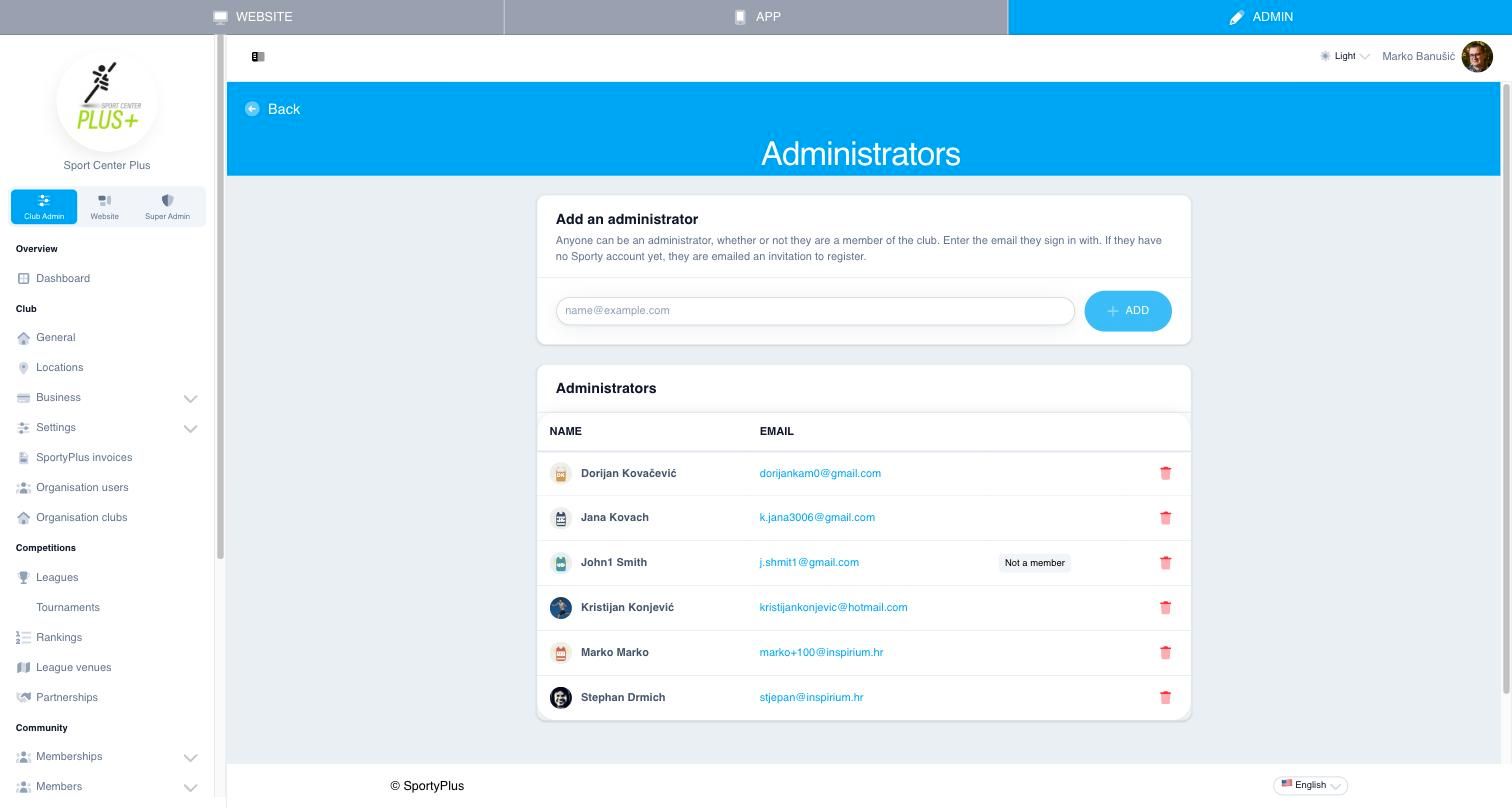Switch to the APP top tab
1512x808 pixels.
point(756,17)
